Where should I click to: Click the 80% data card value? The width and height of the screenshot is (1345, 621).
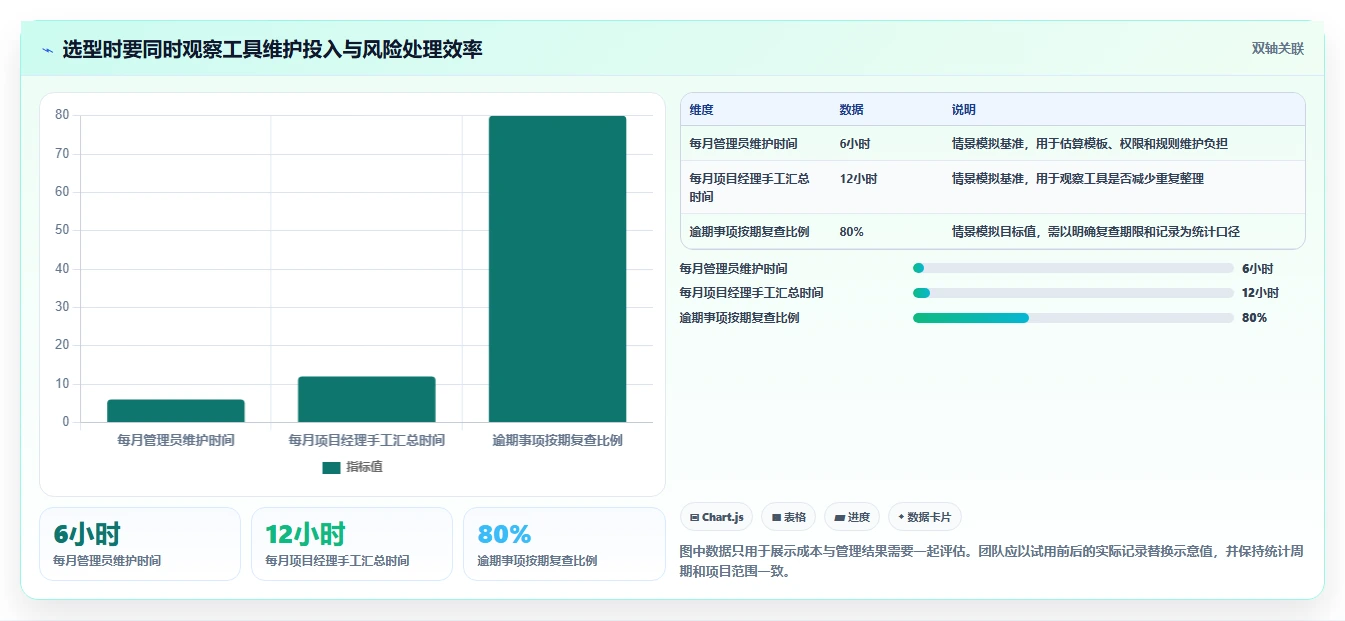504,534
